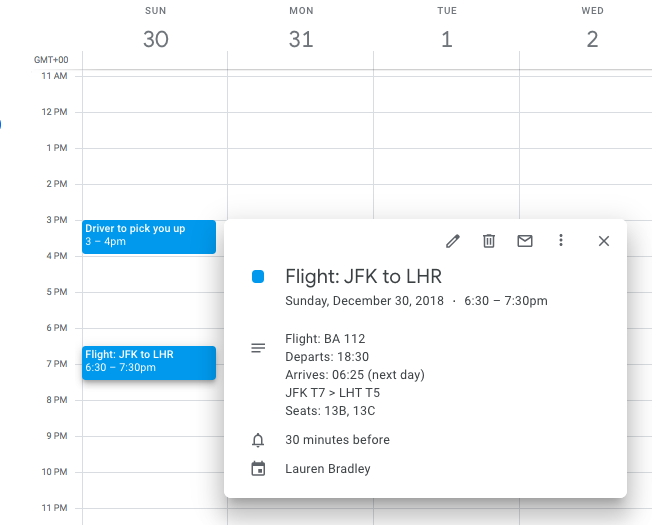The image size is (652, 525).
Task: Open Tuesday 1 day view
Action: coord(447,39)
